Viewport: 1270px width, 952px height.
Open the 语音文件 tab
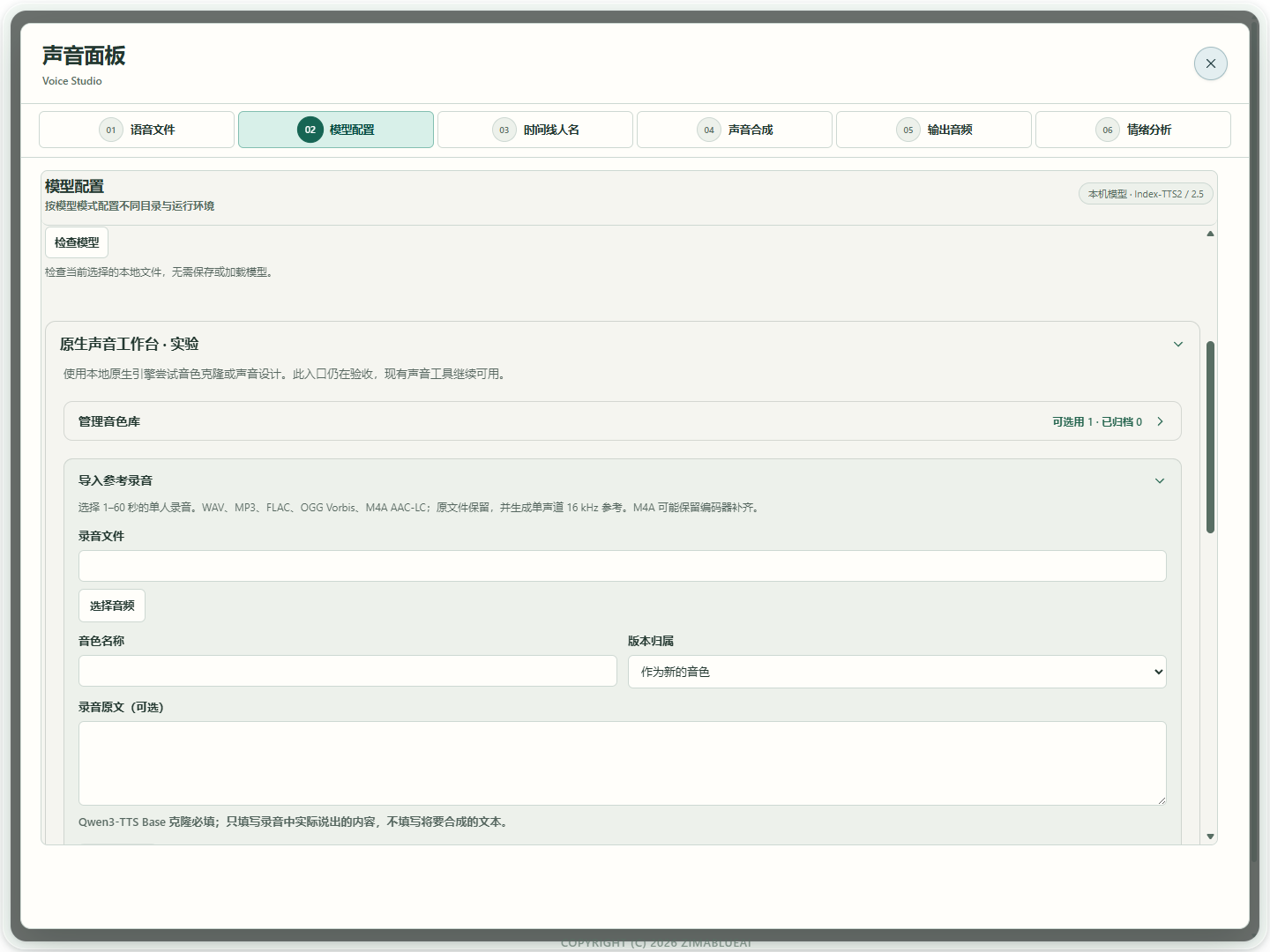[x=137, y=130]
